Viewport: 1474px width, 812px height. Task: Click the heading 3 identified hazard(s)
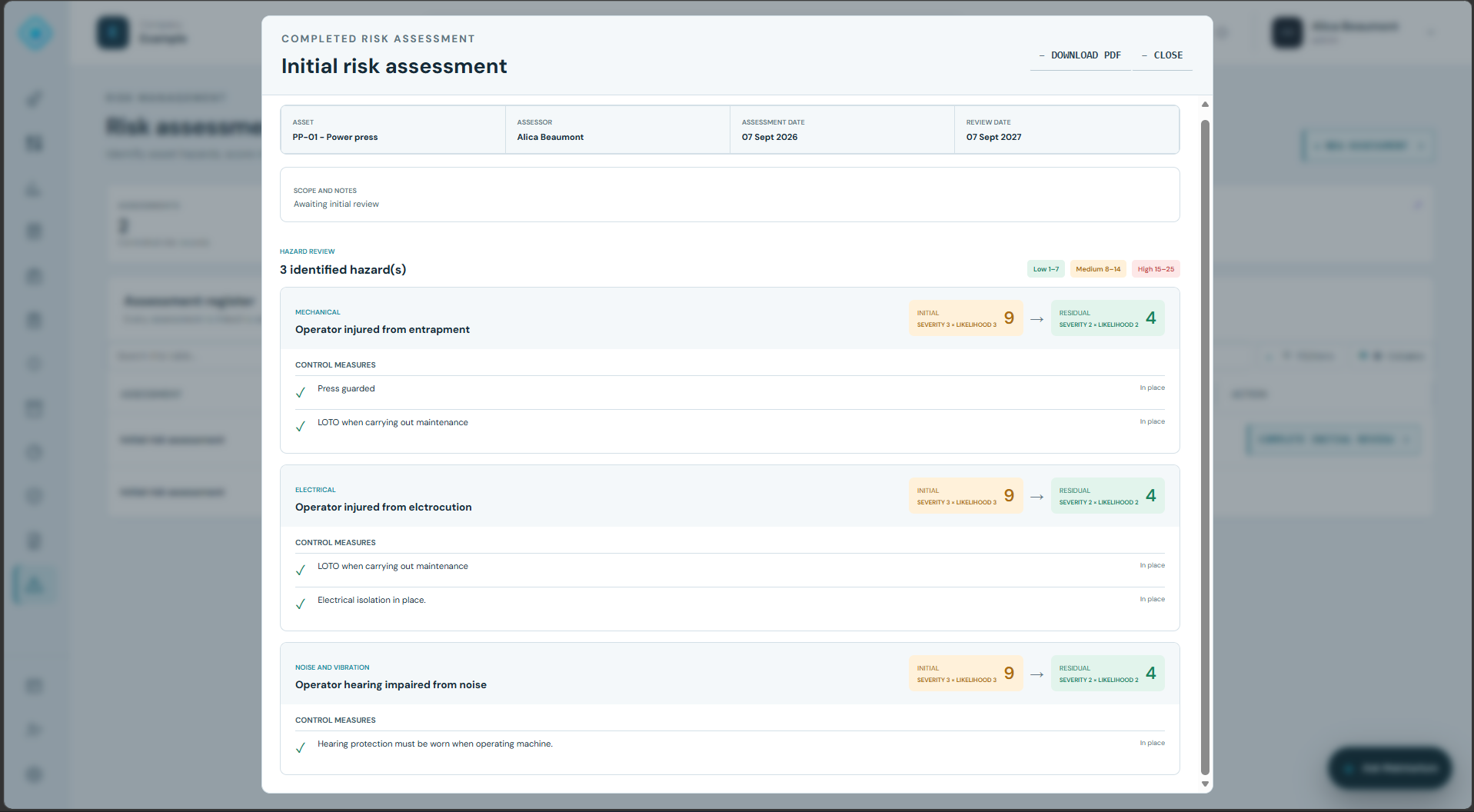coord(343,270)
